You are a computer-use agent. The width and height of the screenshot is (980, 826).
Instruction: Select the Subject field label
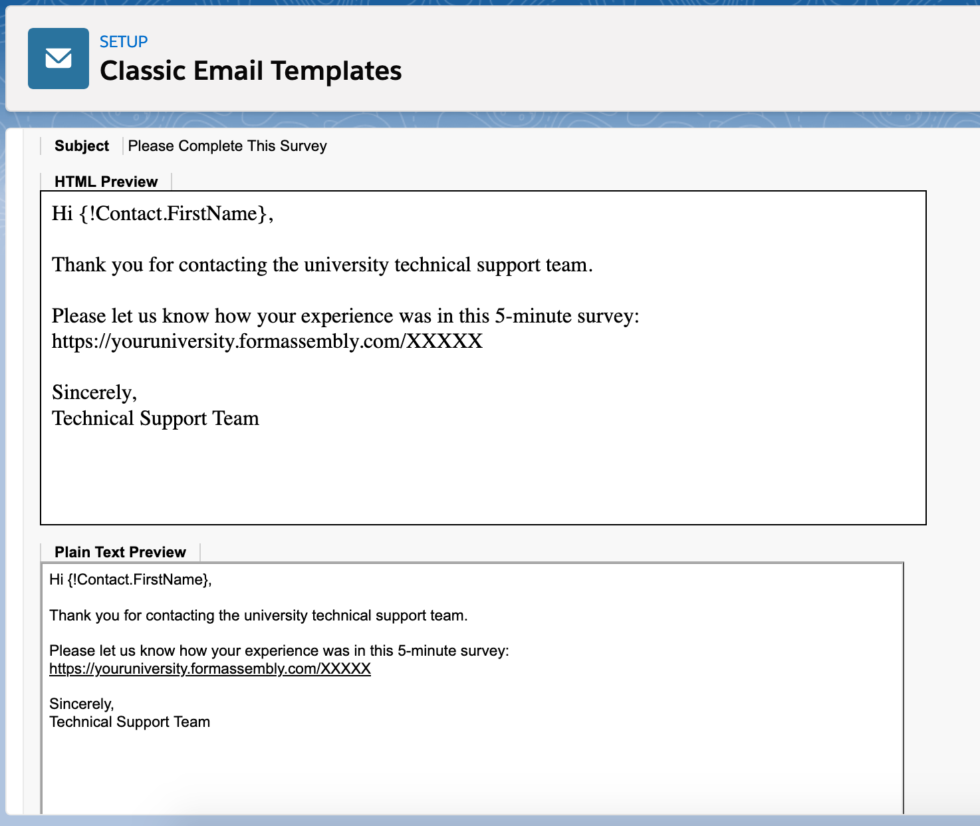click(81, 146)
